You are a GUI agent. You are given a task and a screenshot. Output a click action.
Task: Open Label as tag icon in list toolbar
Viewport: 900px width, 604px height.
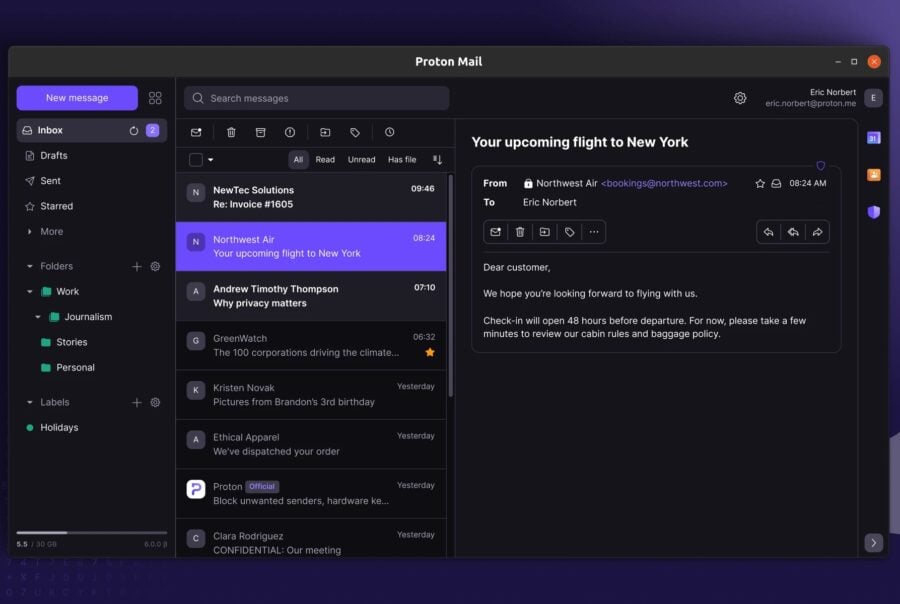(x=355, y=133)
